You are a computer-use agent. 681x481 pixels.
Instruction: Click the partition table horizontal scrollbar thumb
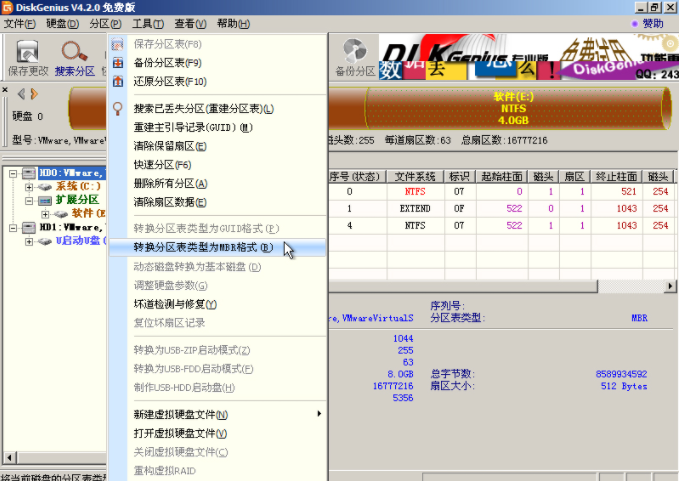(463, 286)
